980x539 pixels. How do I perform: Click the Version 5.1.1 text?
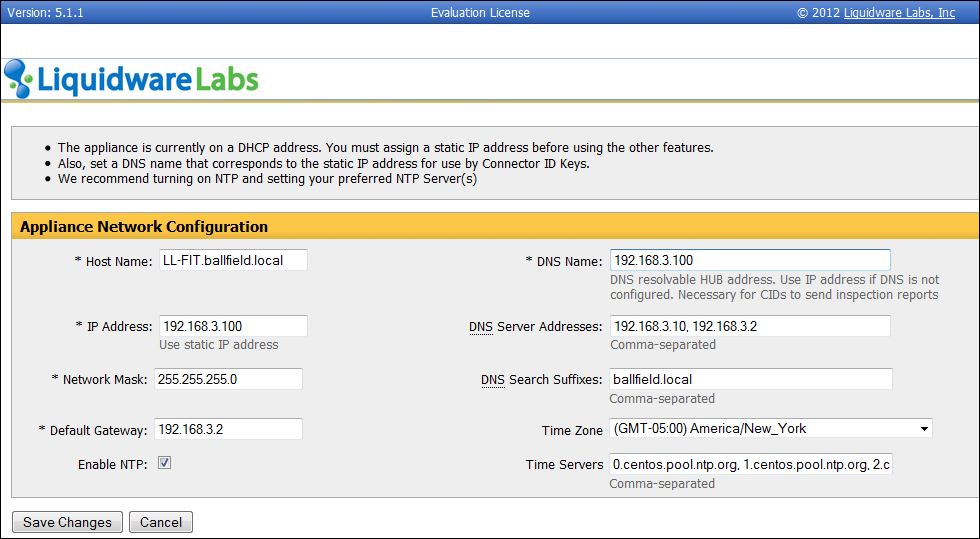pos(43,13)
